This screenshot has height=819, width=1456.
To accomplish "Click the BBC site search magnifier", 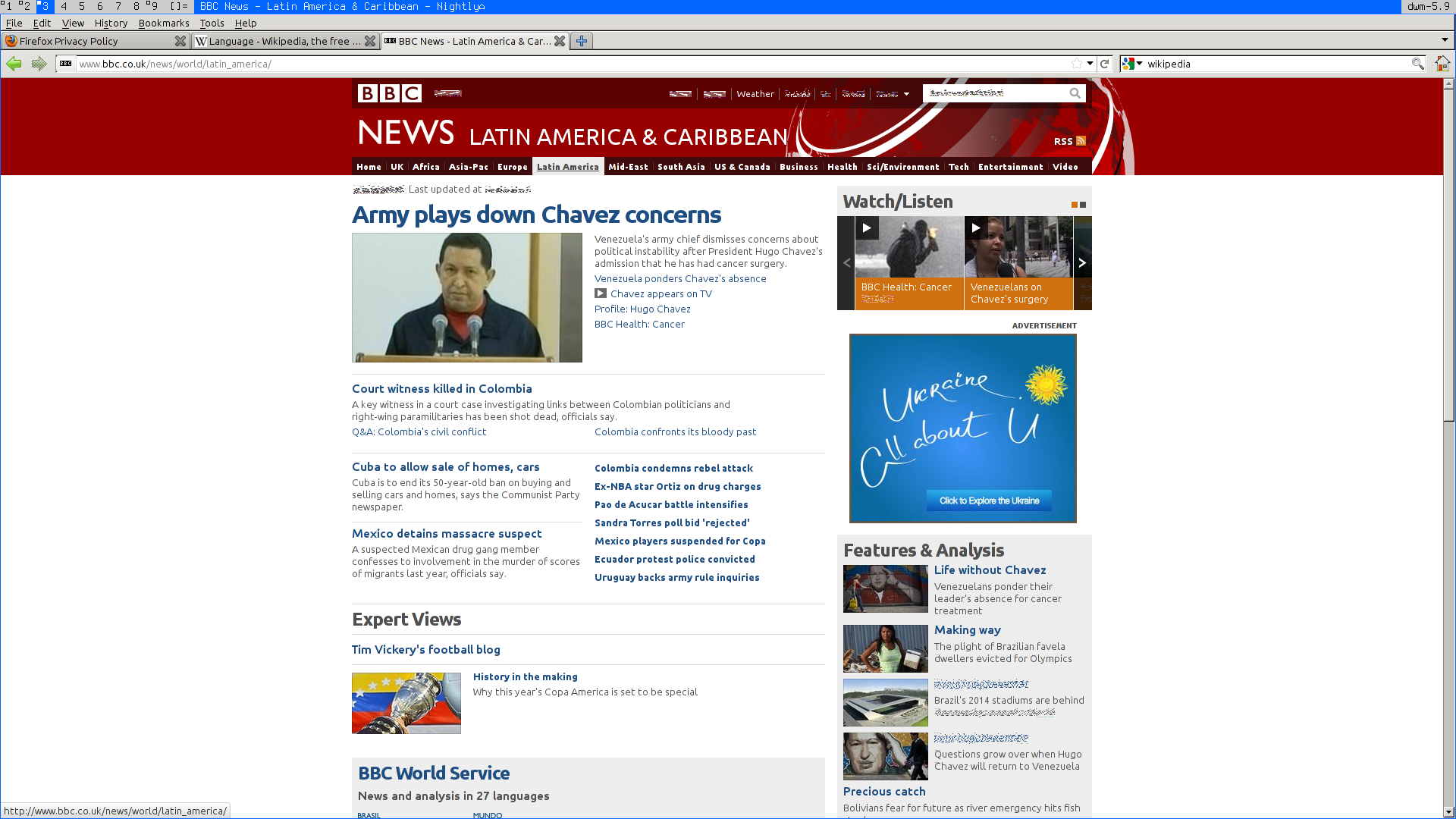I will pos(1075,93).
